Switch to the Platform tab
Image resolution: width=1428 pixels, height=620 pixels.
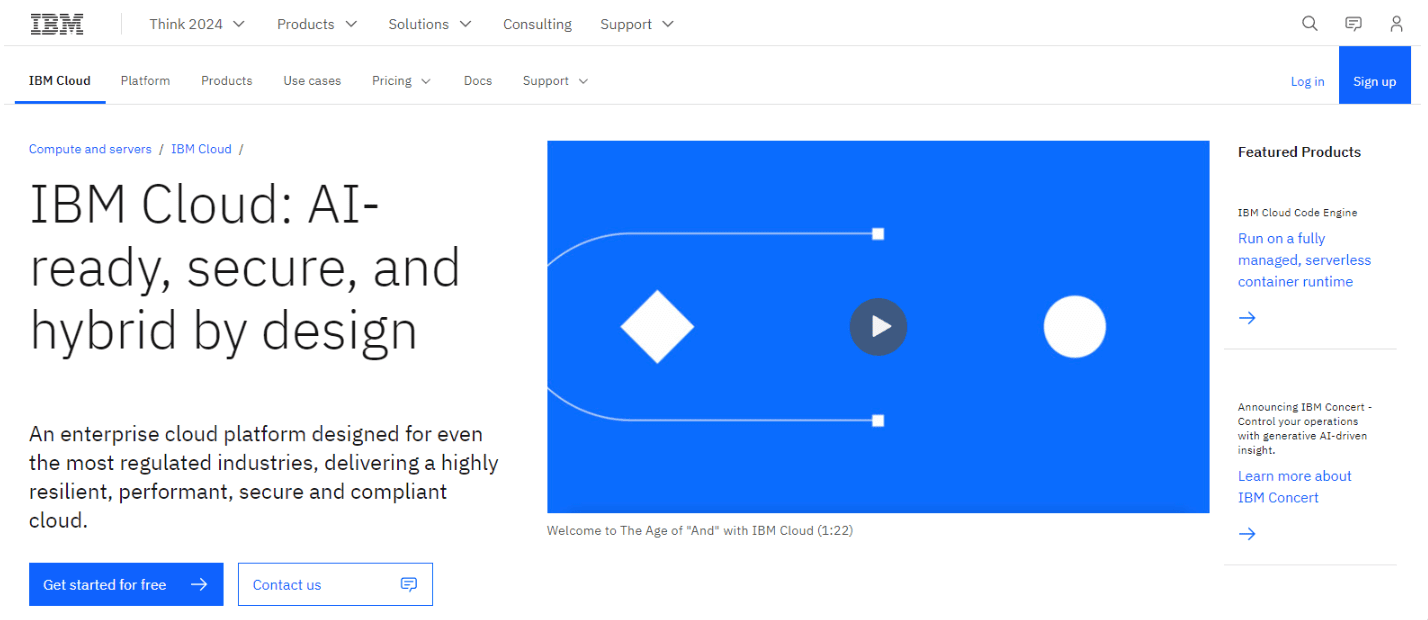[x=145, y=81]
